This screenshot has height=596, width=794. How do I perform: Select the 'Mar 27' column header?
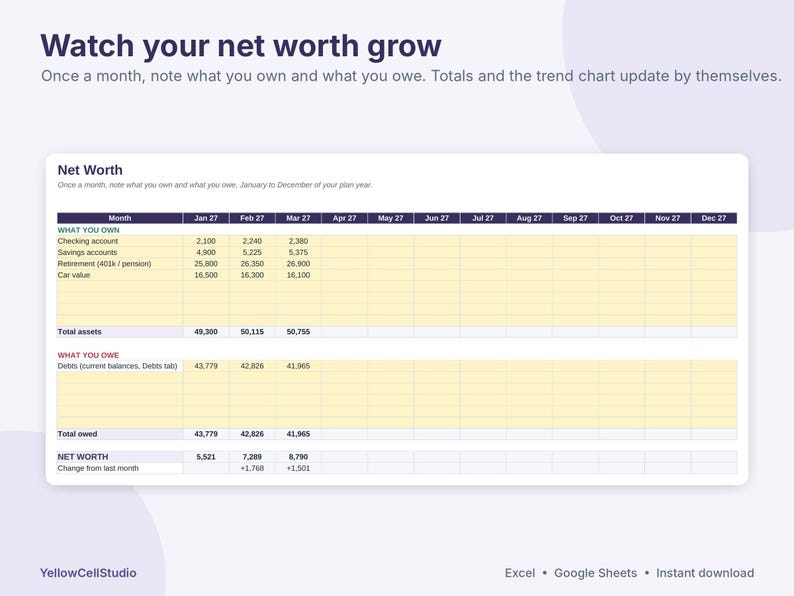[x=298, y=218]
